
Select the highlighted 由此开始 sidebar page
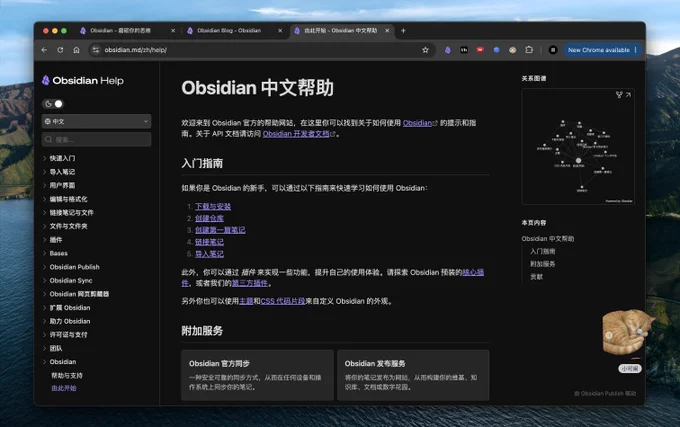64,388
